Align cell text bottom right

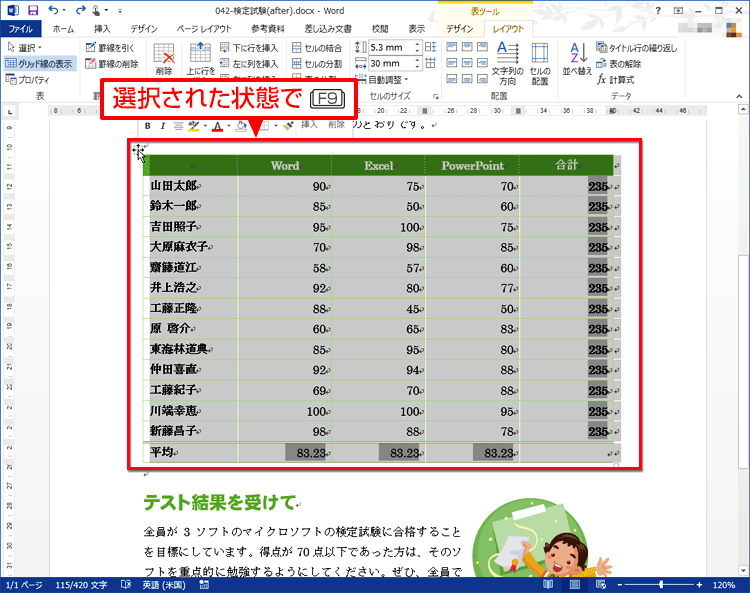483,78
